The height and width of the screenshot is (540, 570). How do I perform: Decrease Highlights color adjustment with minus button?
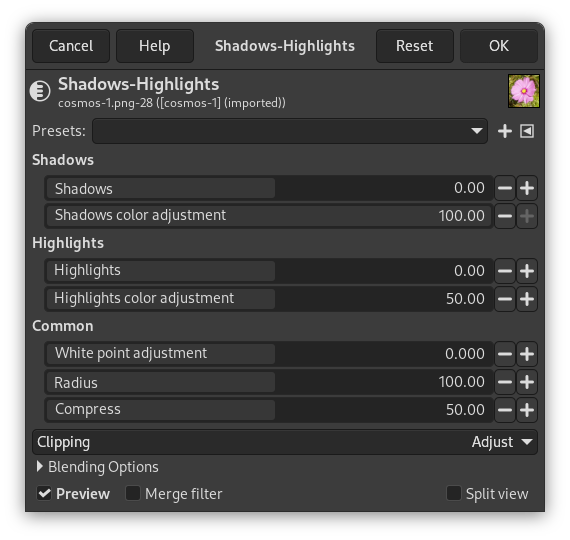click(x=505, y=299)
